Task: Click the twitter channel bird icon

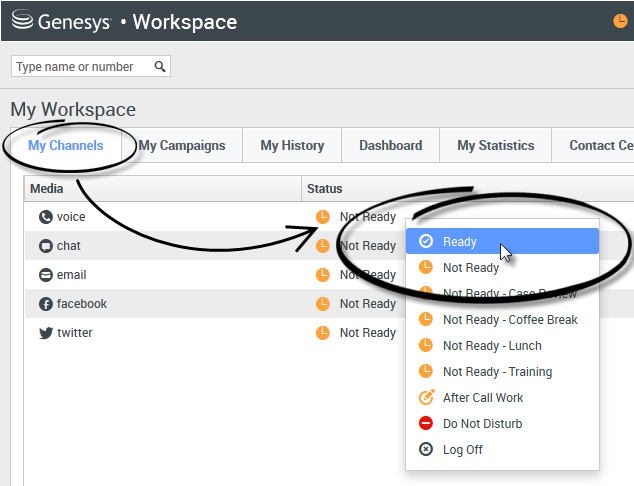Action: (x=46, y=333)
